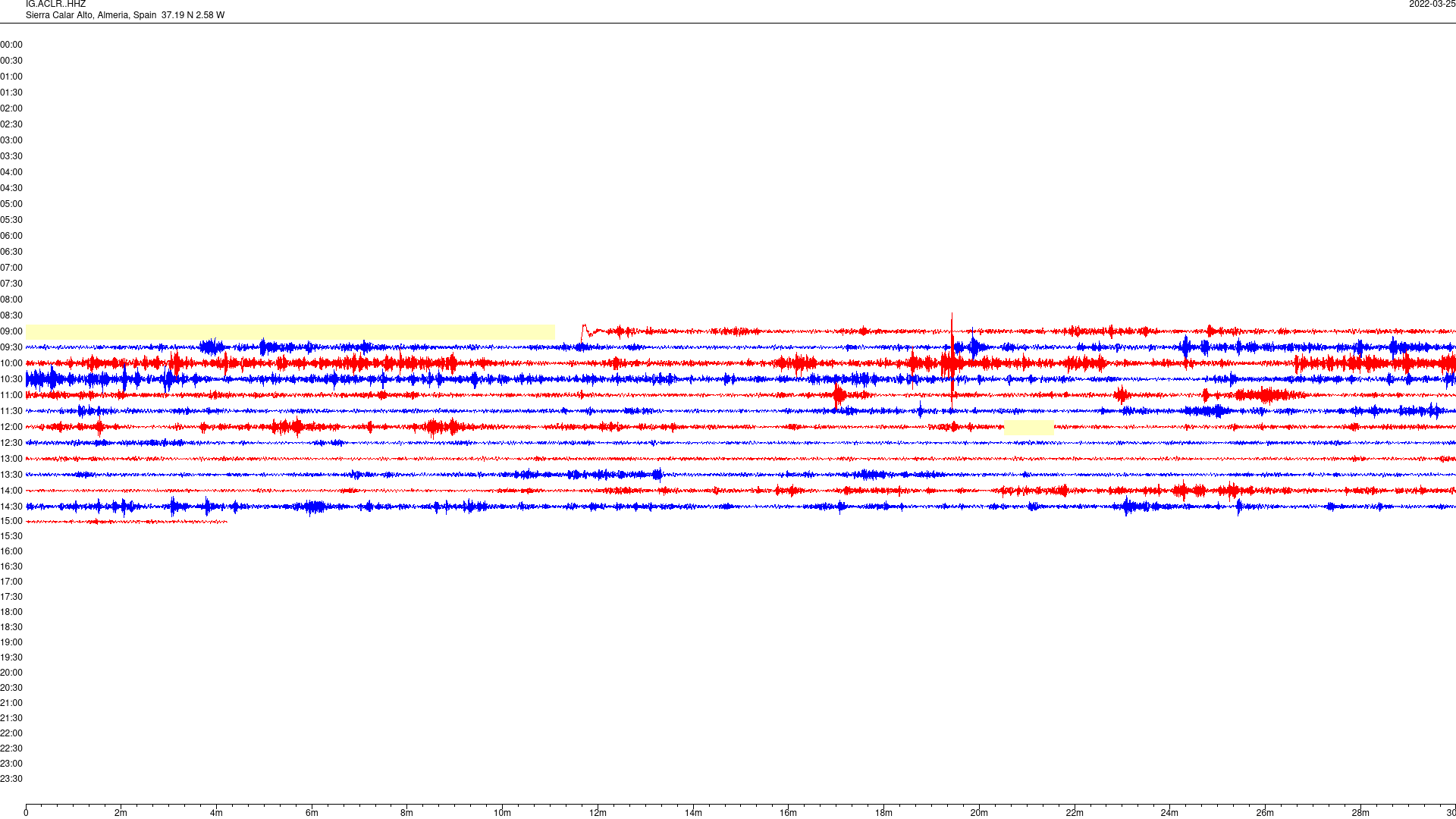This screenshot has width=1456, height=819.
Task: Click the 22m axis tick label
Action: tap(1075, 813)
